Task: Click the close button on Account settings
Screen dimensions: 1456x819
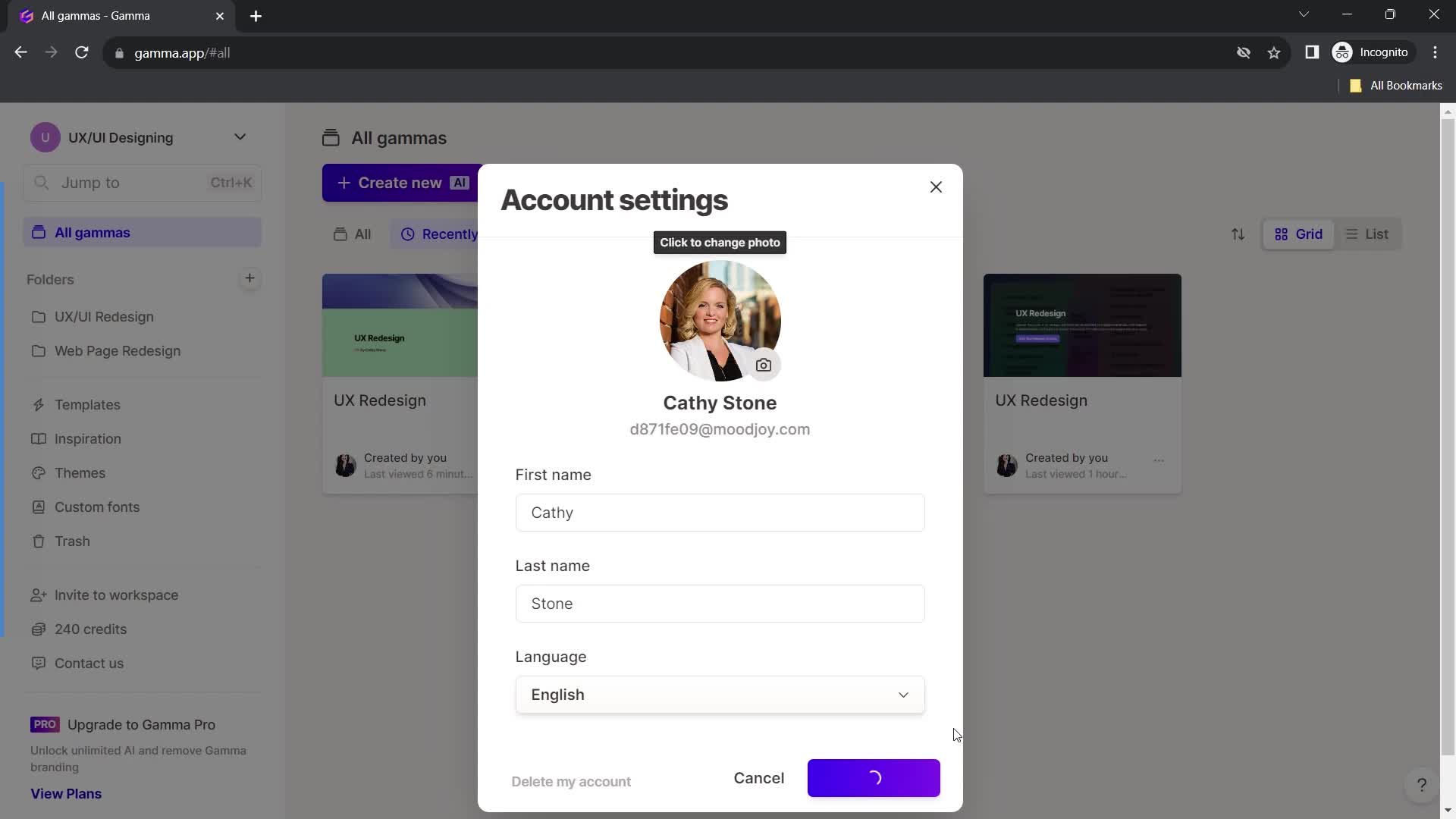Action: pos(935,187)
